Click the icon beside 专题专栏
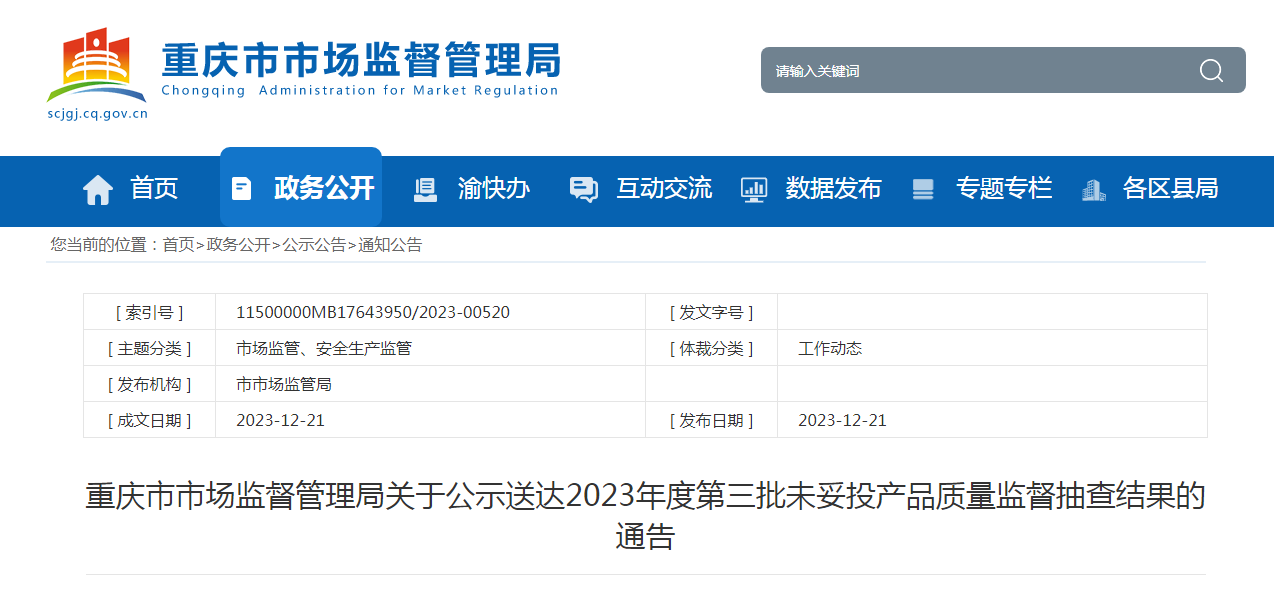Screen dimensions: 1274x589 pyautogui.click(x=923, y=189)
